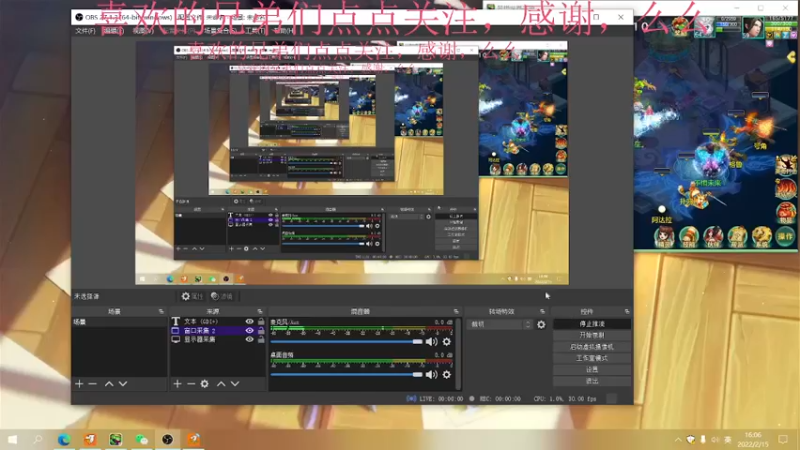
Task: Click the audio mixer vertical scrollbar
Action: tap(458, 354)
